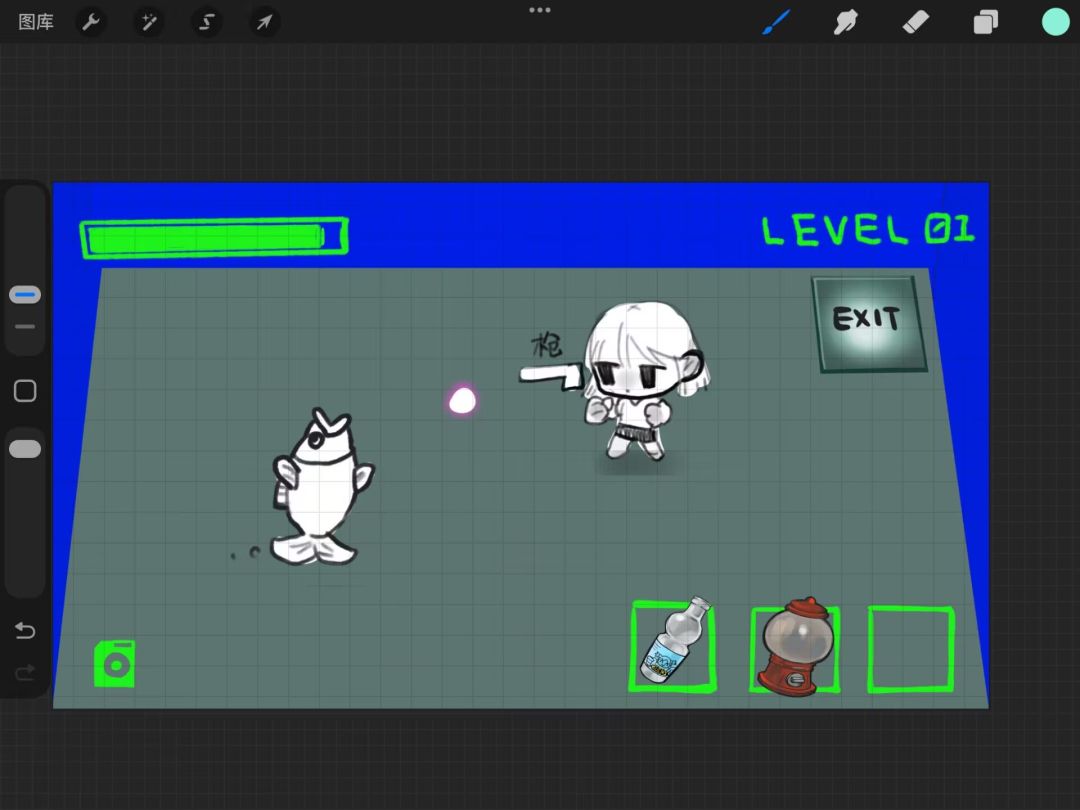Viewport: 1080px width, 810px height.
Task: Open the active color swatch picker
Action: pyautogui.click(x=1055, y=22)
